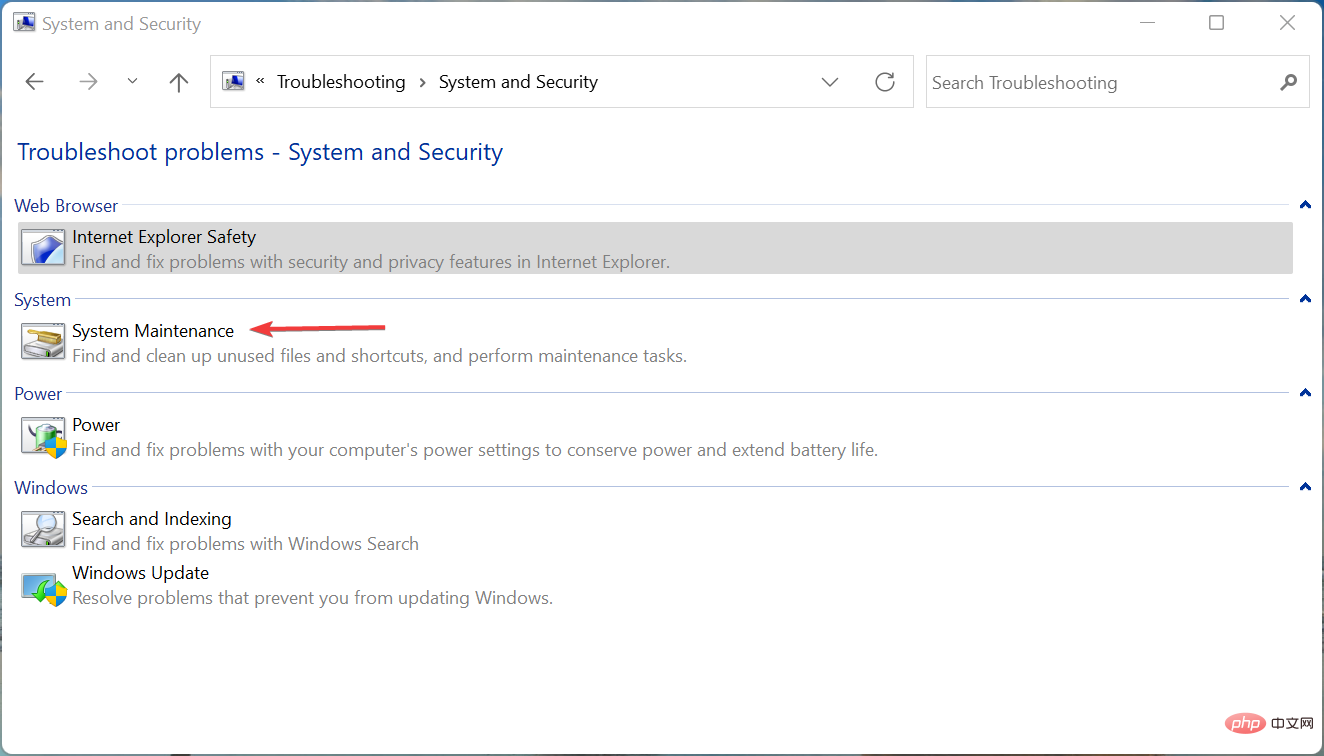Expand the hidden breadcrumb chevron
1324x756 pixels.
click(260, 82)
